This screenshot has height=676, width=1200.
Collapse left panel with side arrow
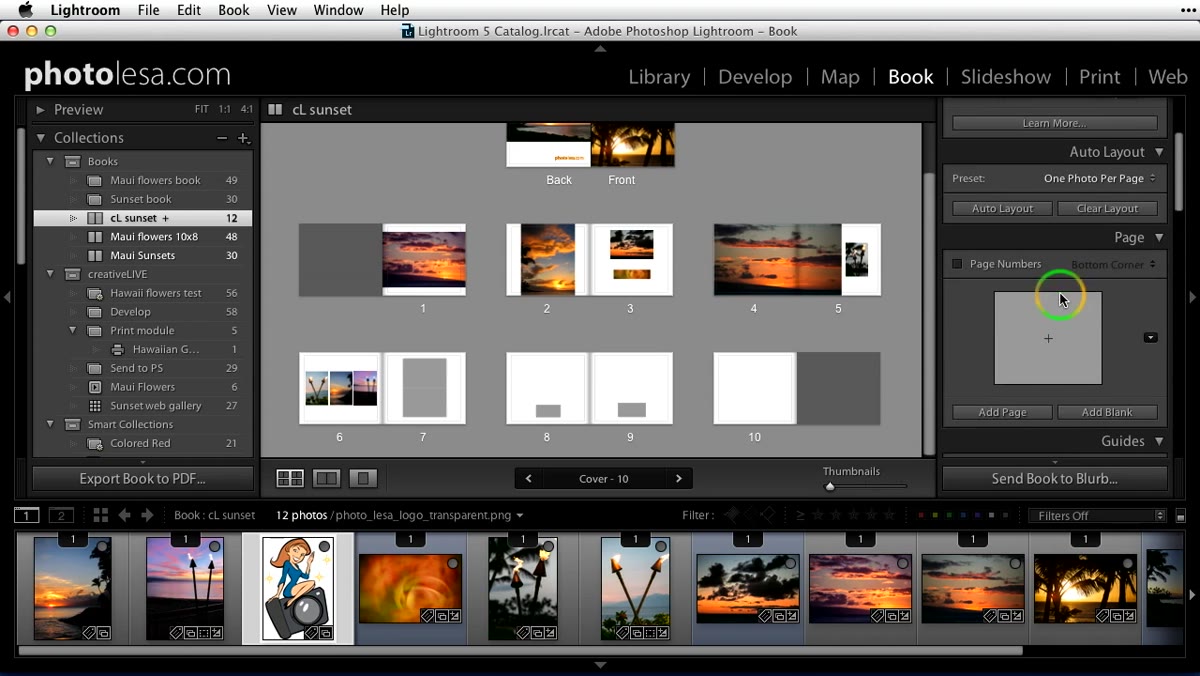pos(8,297)
